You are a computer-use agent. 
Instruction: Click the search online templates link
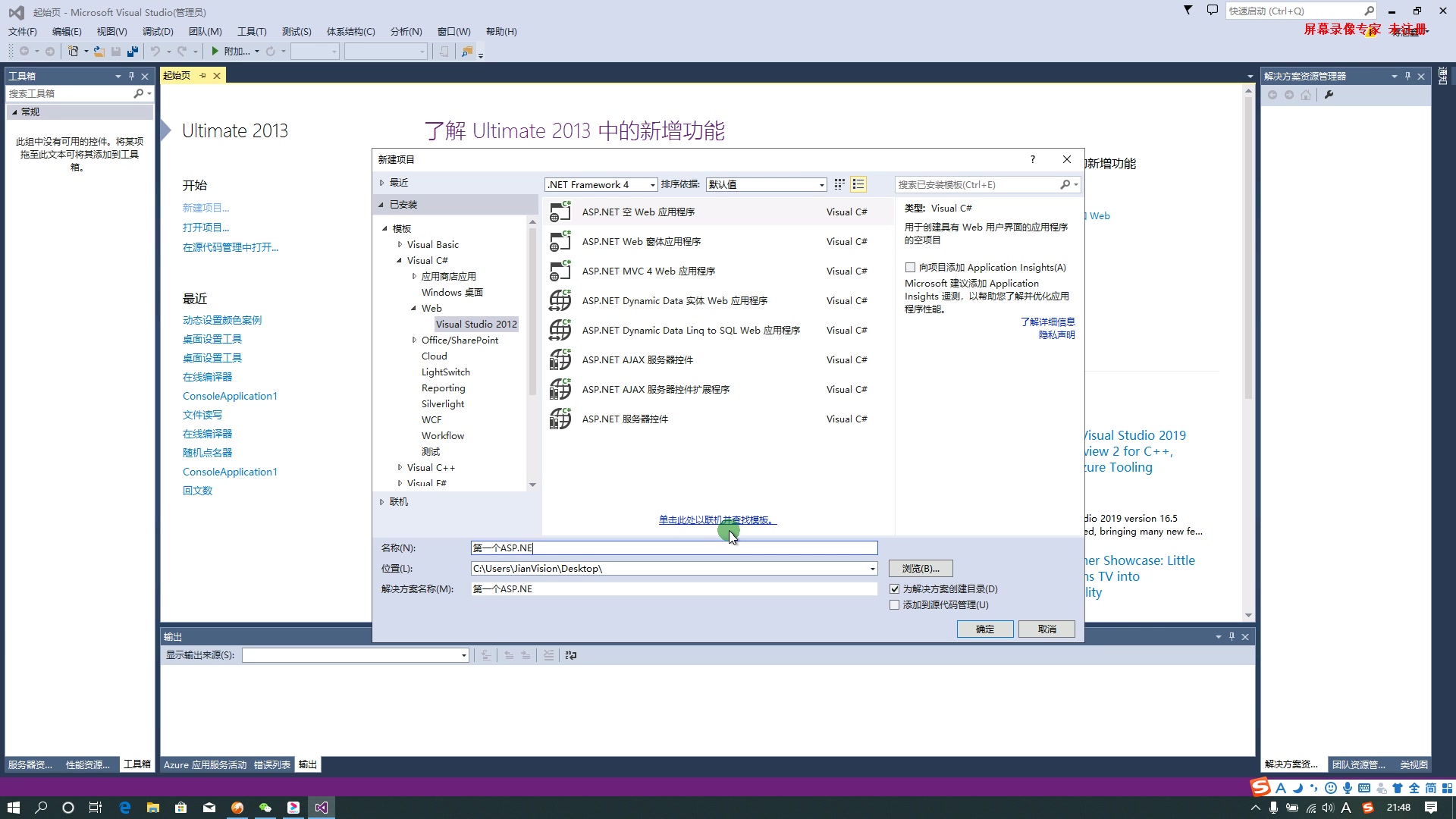[717, 520]
